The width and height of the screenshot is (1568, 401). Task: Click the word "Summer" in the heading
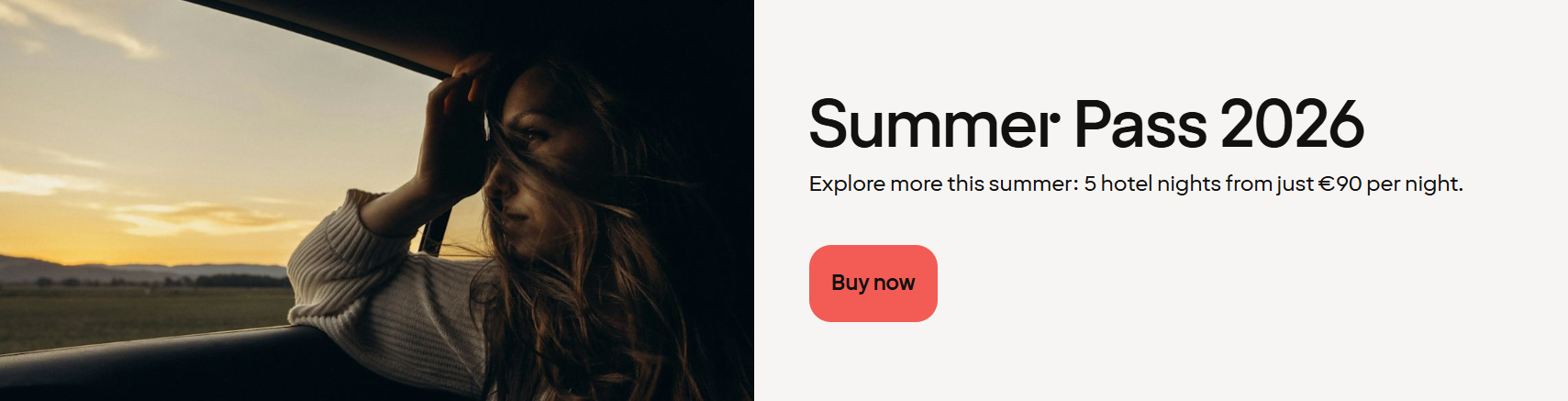(934, 124)
